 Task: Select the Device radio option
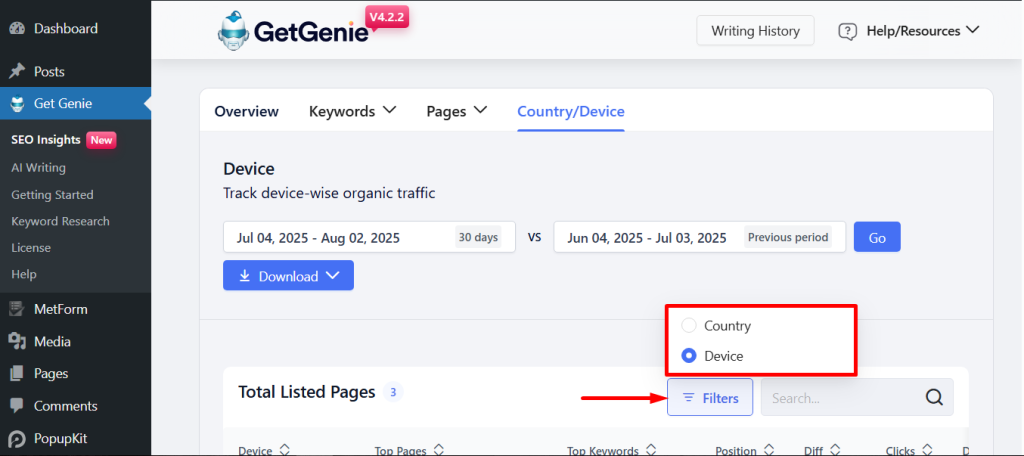click(688, 356)
